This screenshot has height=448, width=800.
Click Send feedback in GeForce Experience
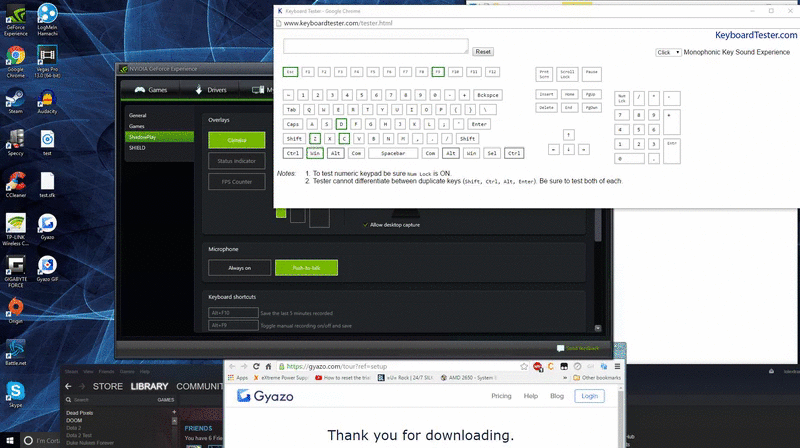(578, 348)
